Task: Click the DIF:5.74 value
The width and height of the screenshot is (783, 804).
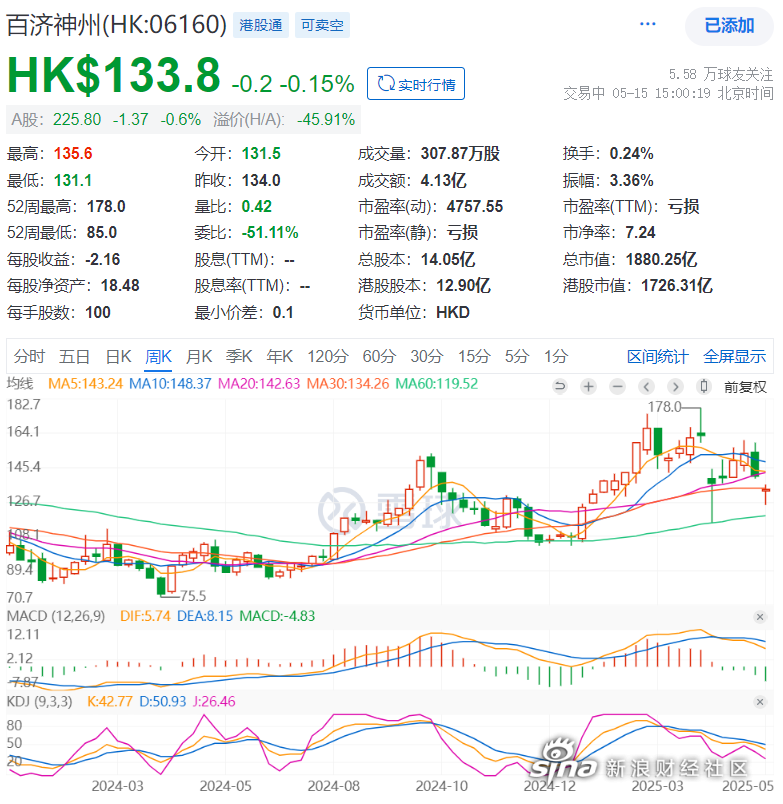Action: [x=145, y=616]
